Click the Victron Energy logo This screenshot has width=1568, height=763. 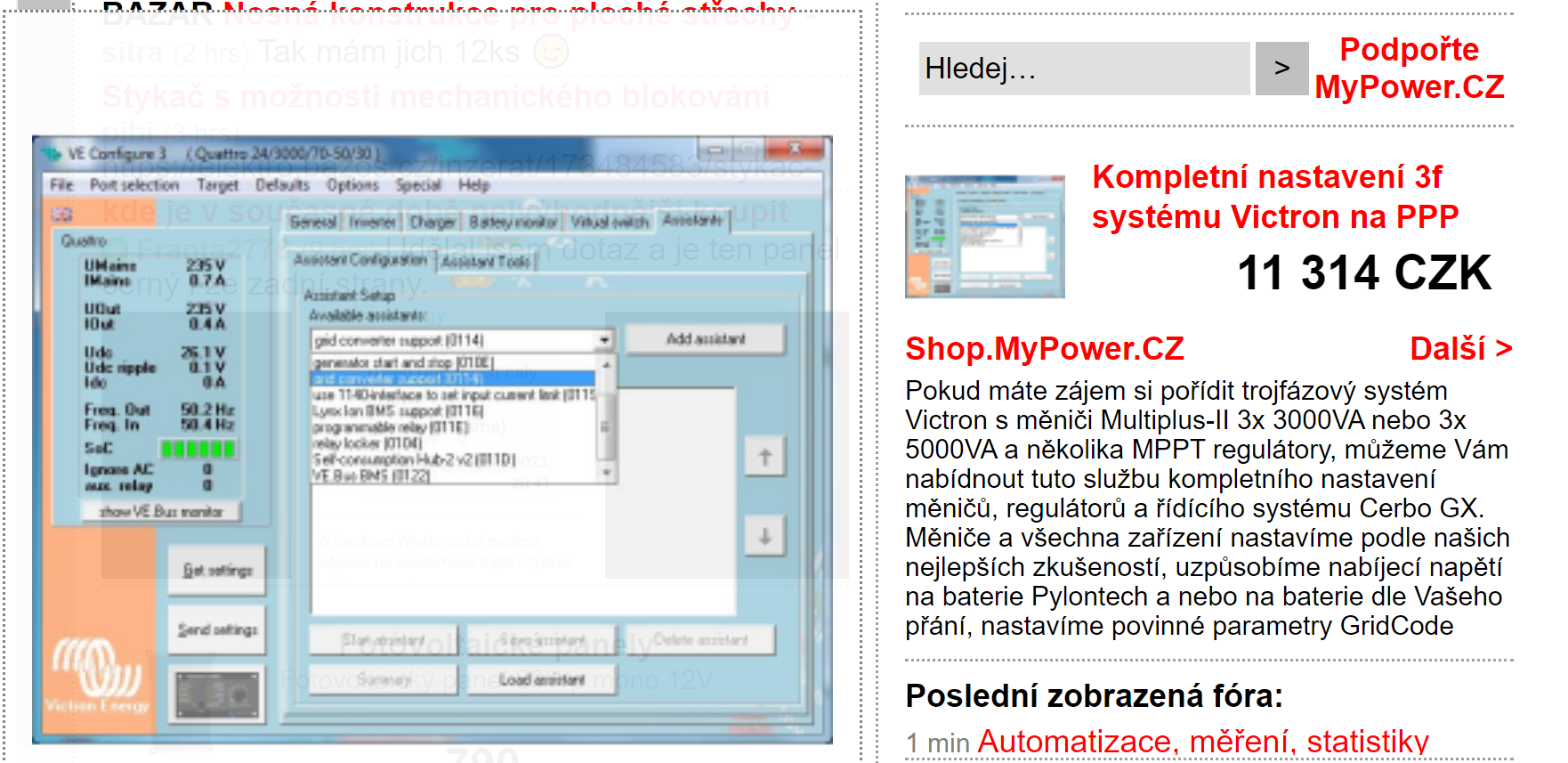coord(97,674)
